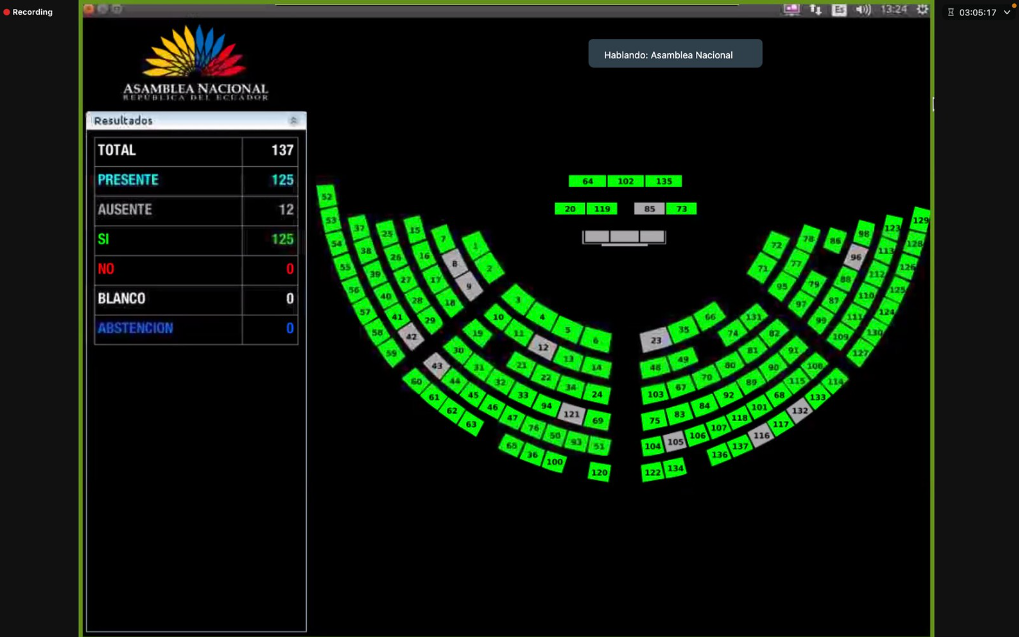Click the gray podium table below seat 85
This screenshot has height=637, width=1019.
(624, 237)
